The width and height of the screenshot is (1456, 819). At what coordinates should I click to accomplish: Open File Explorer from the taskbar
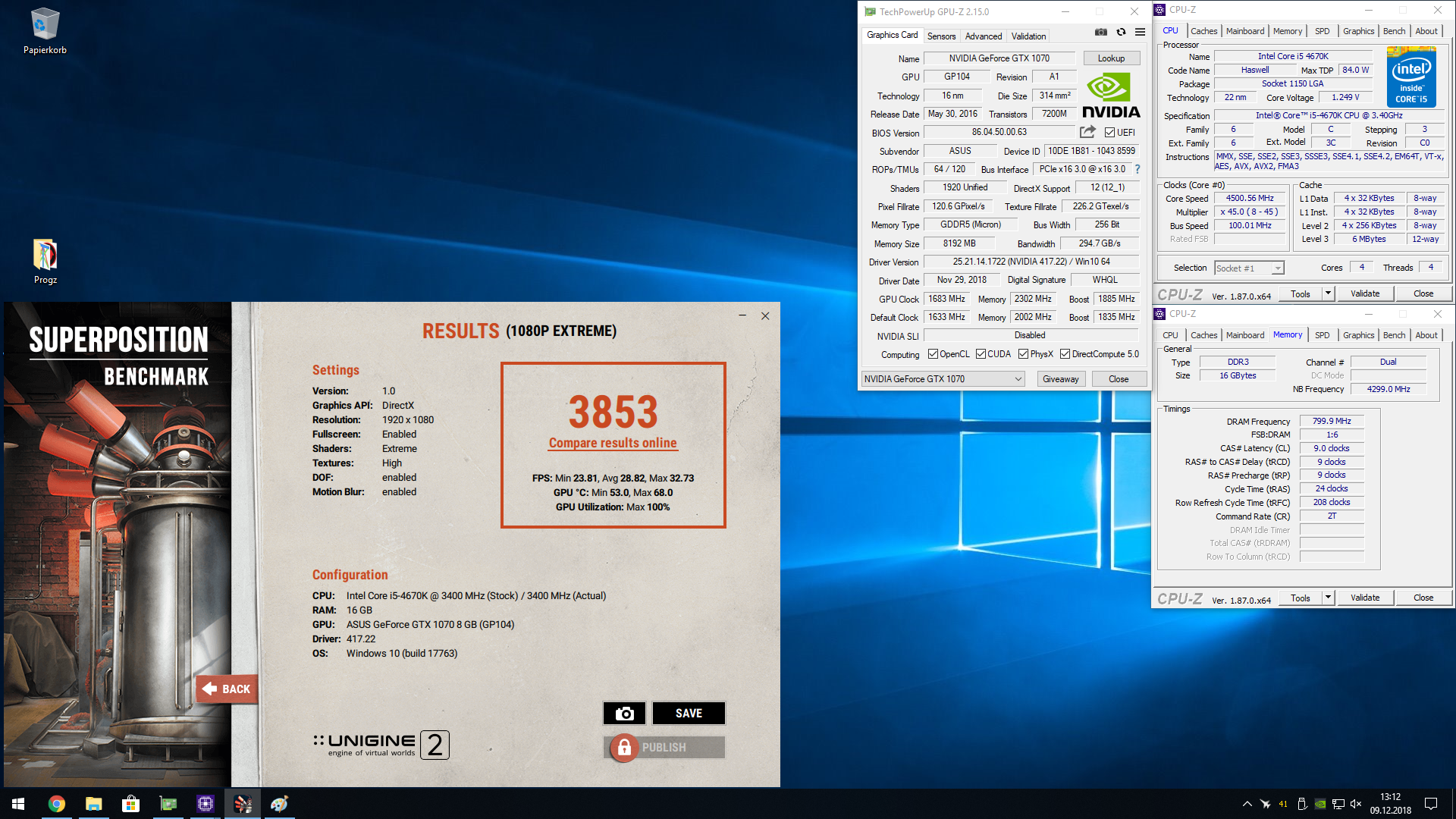pos(93,804)
